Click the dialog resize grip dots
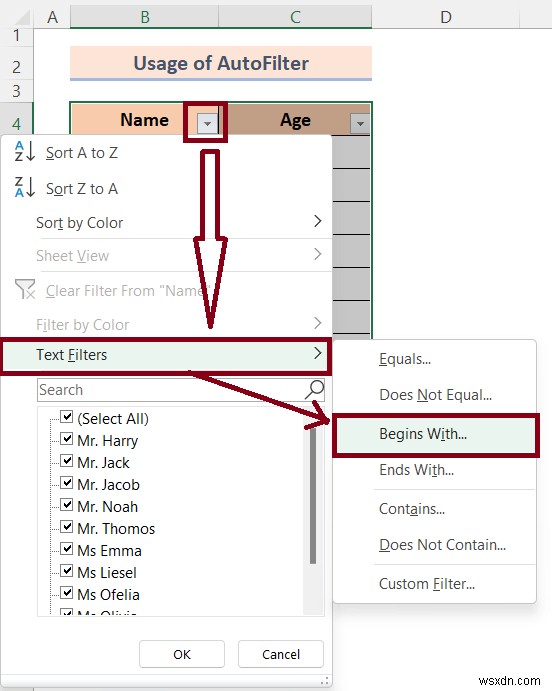The image size is (552, 691). 324,680
